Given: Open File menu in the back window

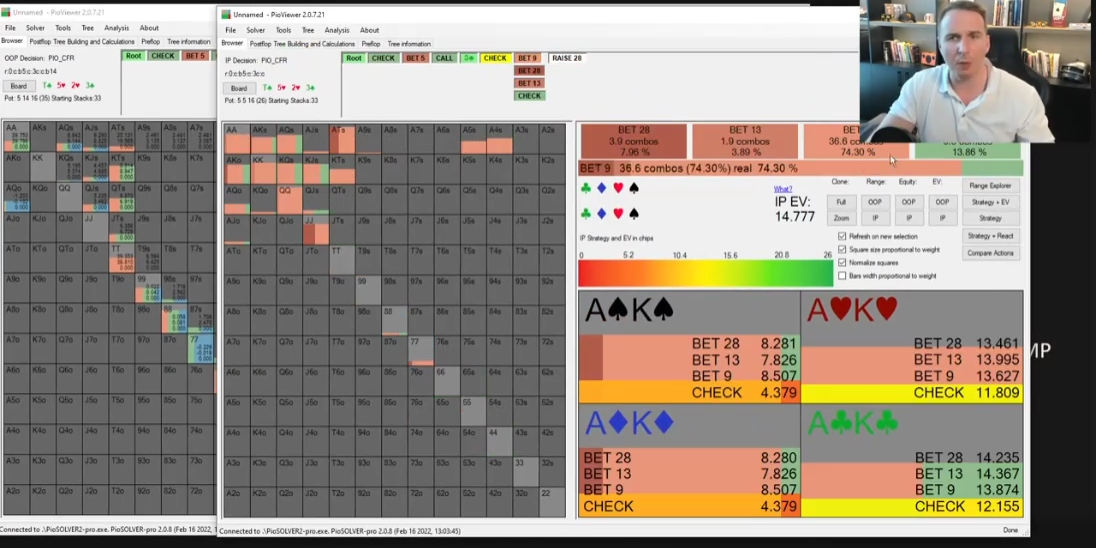Looking at the screenshot, I should click(10, 28).
